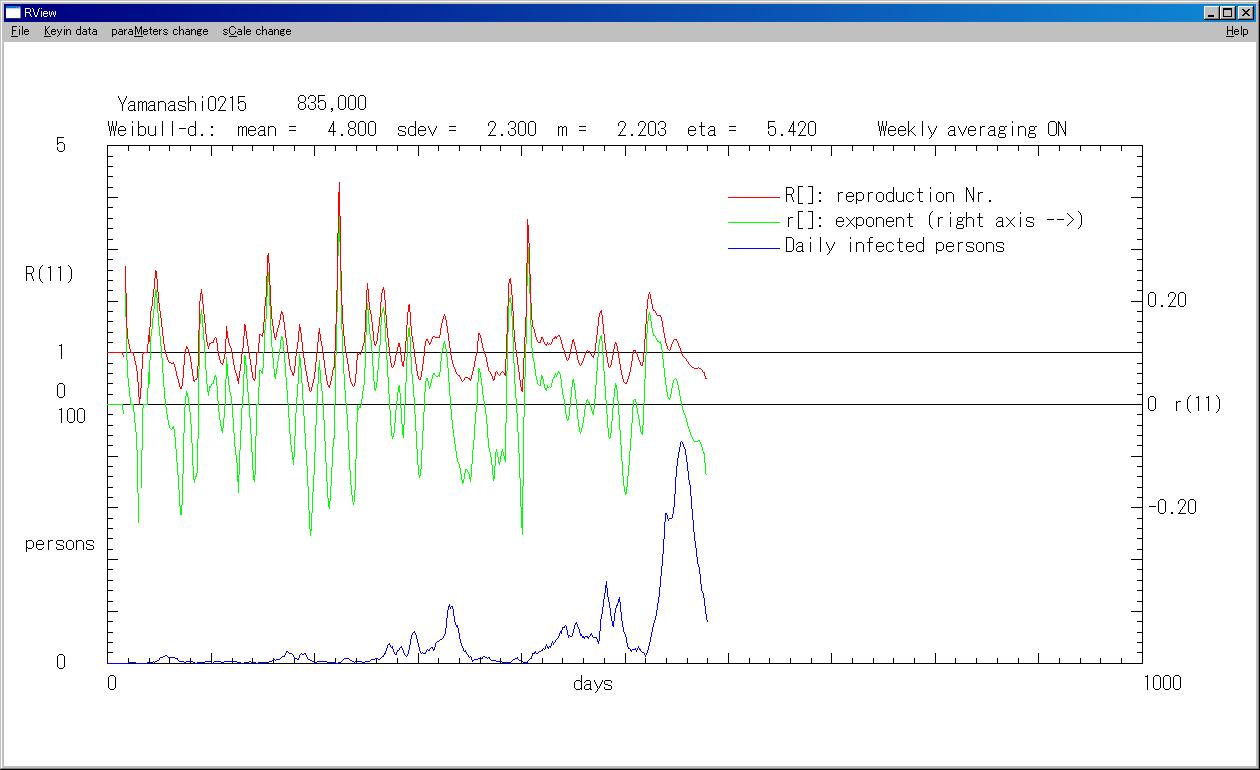Minimize the RView window
Screen dimensions: 1260x770
(x=1212, y=13)
